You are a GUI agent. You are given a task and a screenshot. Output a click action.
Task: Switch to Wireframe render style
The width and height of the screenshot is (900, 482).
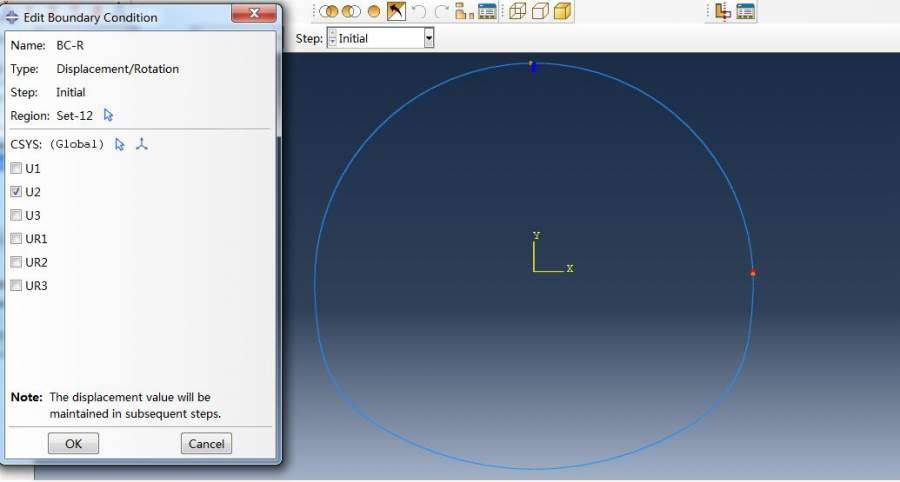[x=518, y=11]
